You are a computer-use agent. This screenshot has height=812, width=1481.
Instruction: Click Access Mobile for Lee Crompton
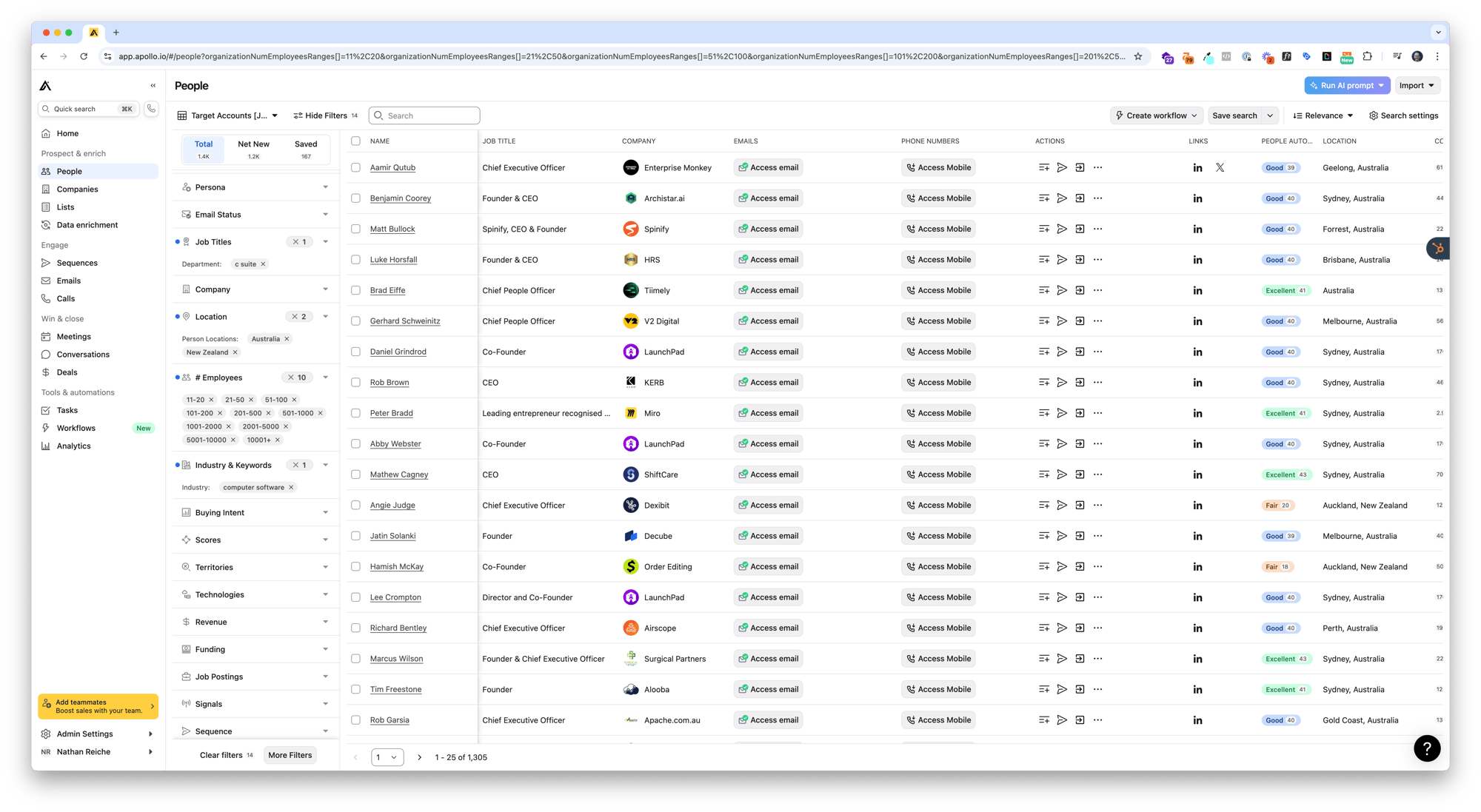click(938, 597)
